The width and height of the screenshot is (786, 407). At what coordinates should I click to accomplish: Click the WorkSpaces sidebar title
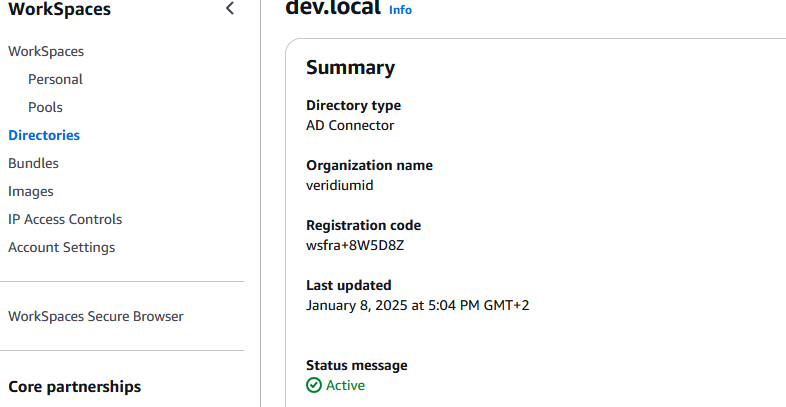(60, 10)
